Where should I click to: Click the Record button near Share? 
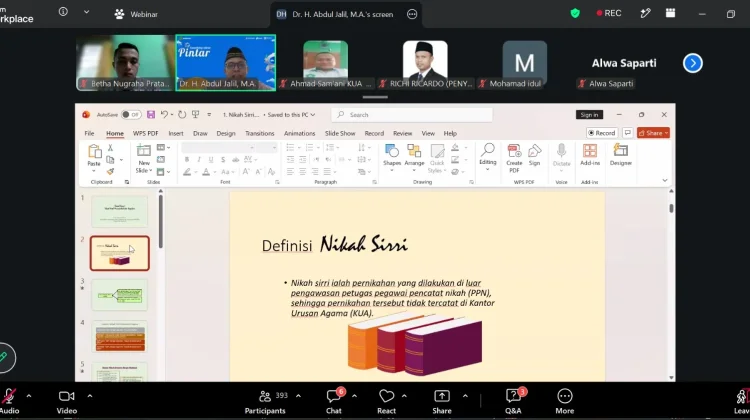(602, 133)
